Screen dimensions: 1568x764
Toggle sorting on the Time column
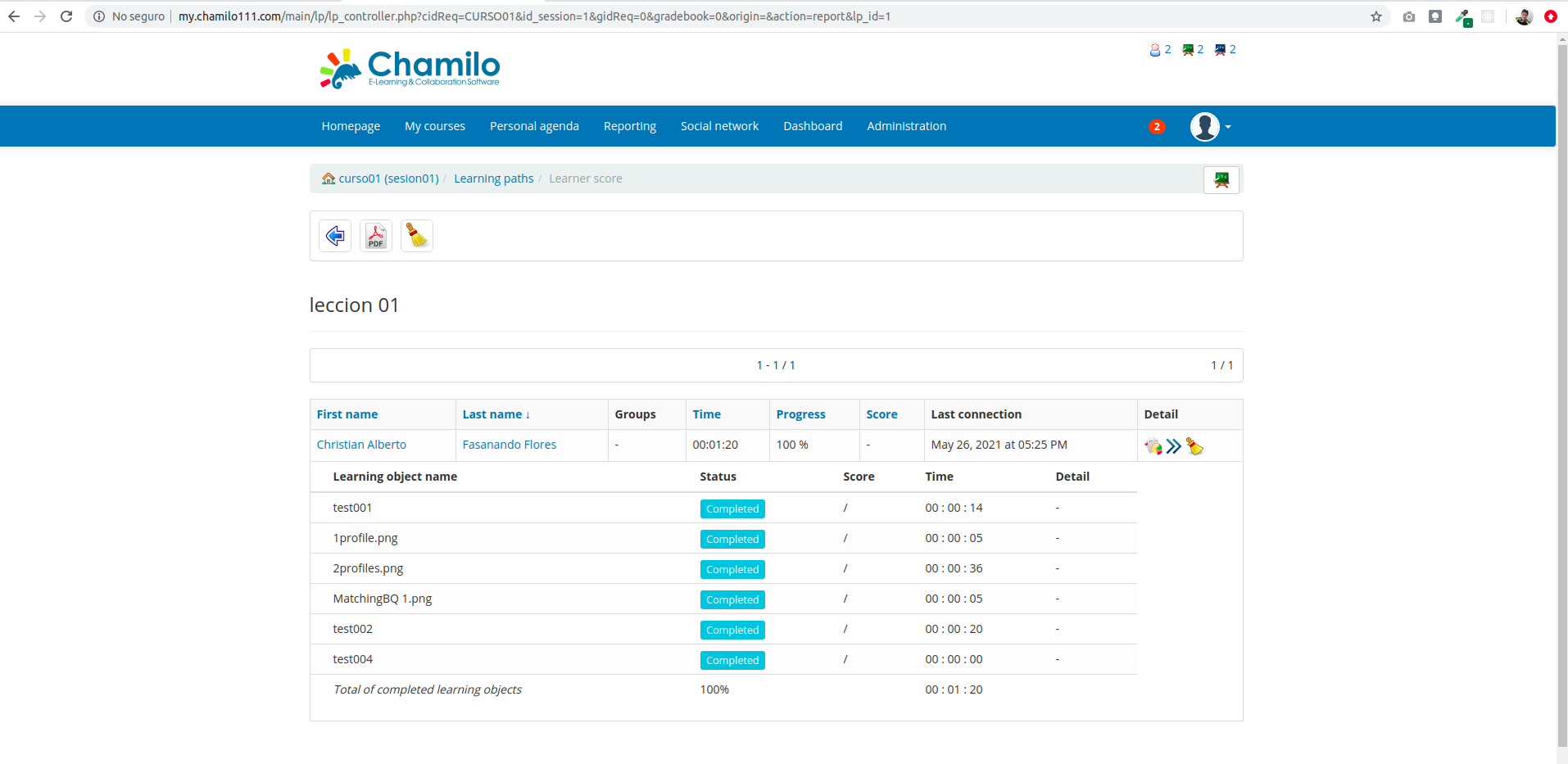(706, 414)
